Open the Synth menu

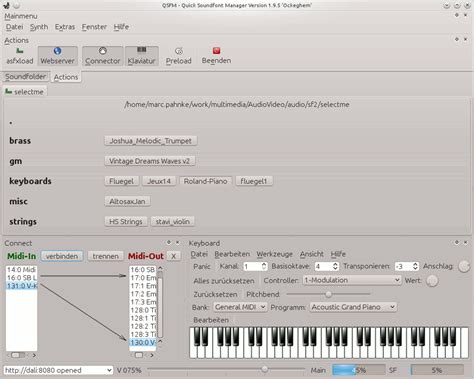(39, 27)
